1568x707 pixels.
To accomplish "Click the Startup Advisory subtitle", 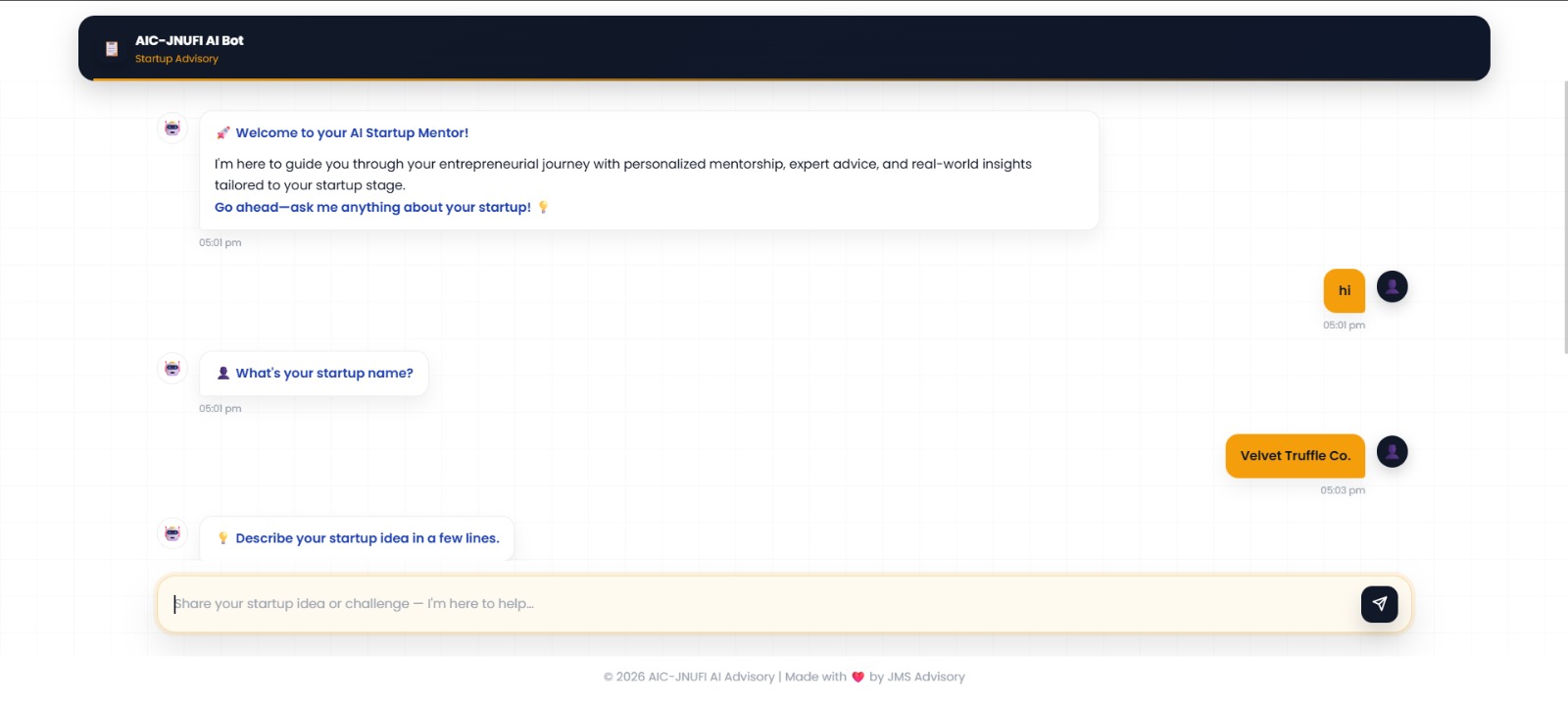I will pos(176,59).
